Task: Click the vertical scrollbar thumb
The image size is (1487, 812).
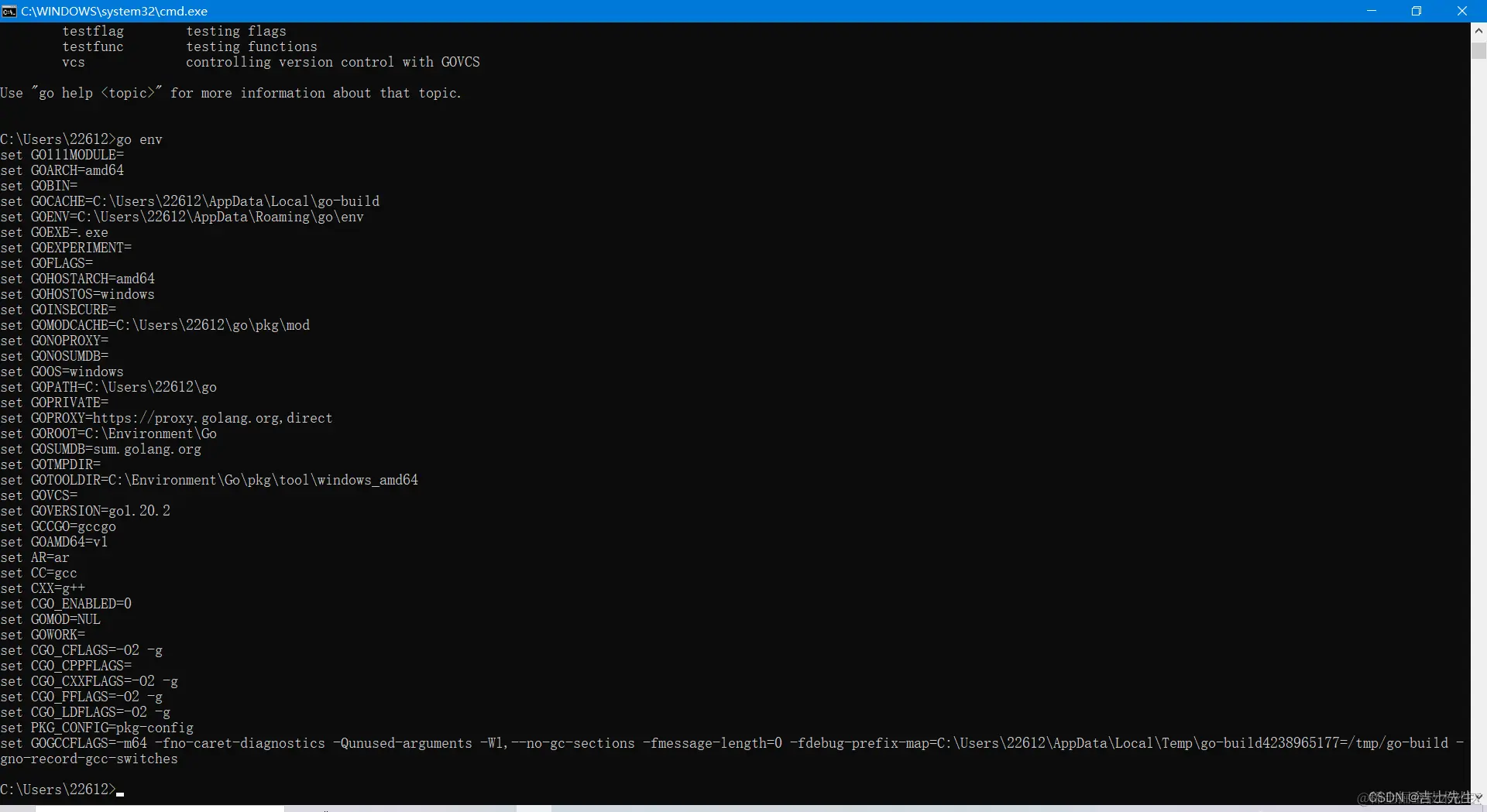Action: point(1478,50)
